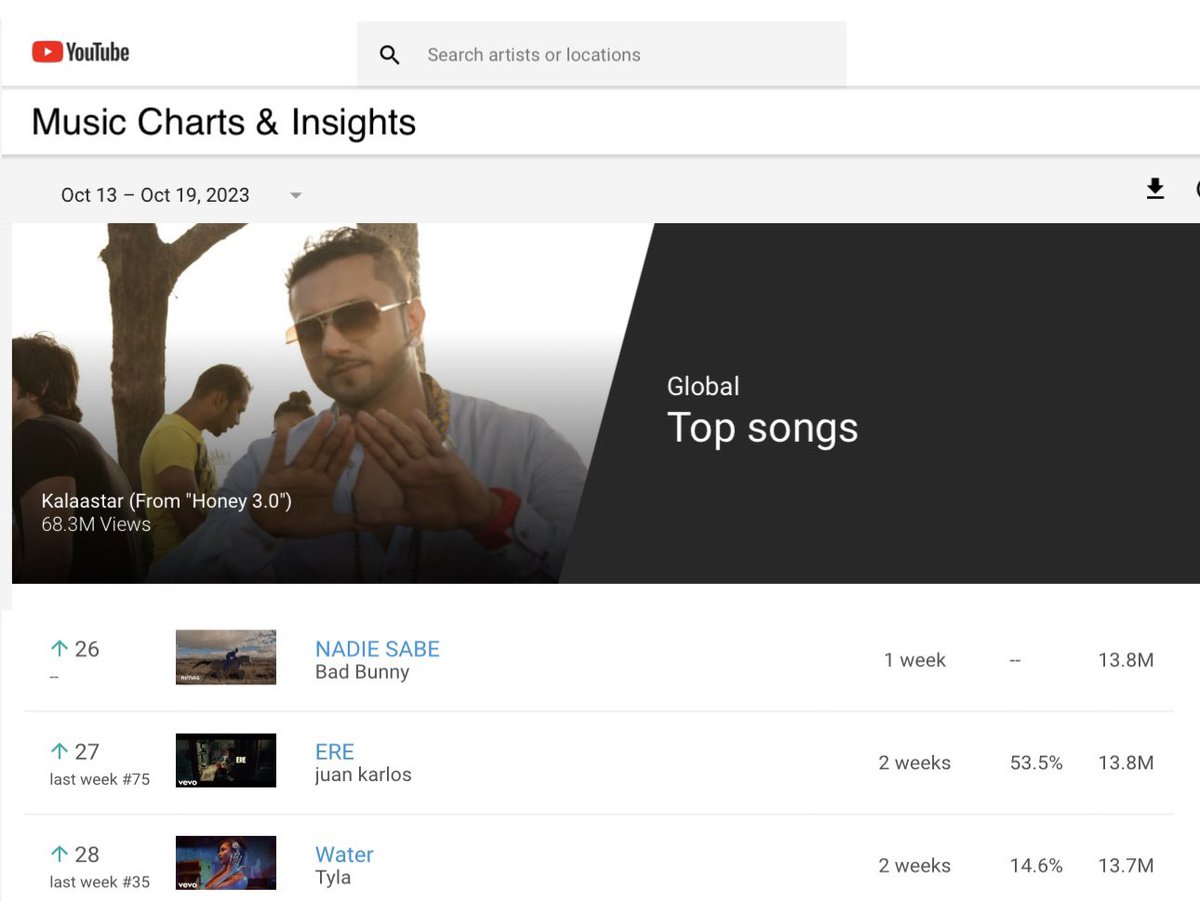Click the up arrow beside rank 26
1200x902 pixels.
[x=59, y=649]
